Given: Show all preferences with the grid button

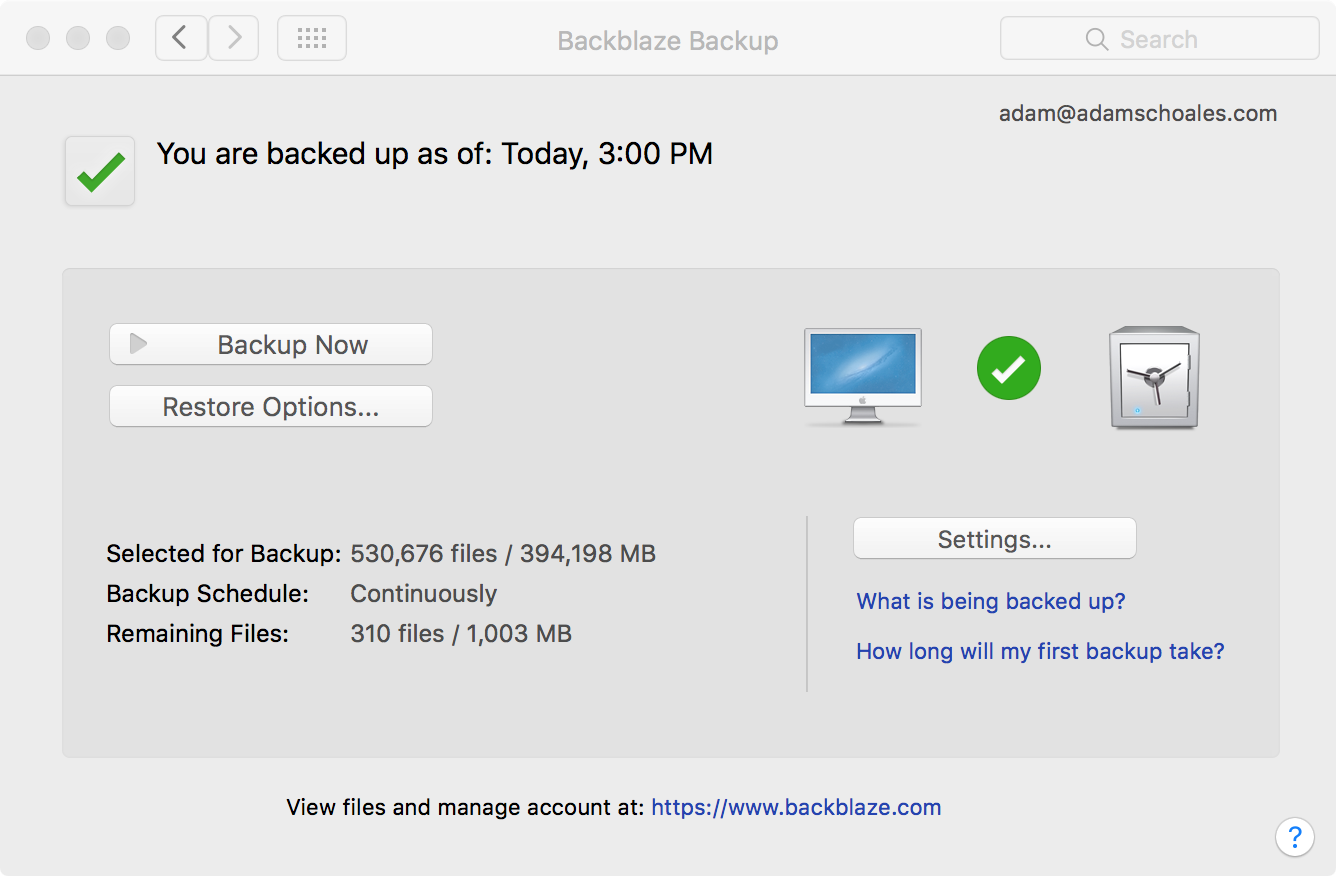Looking at the screenshot, I should click(312, 38).
